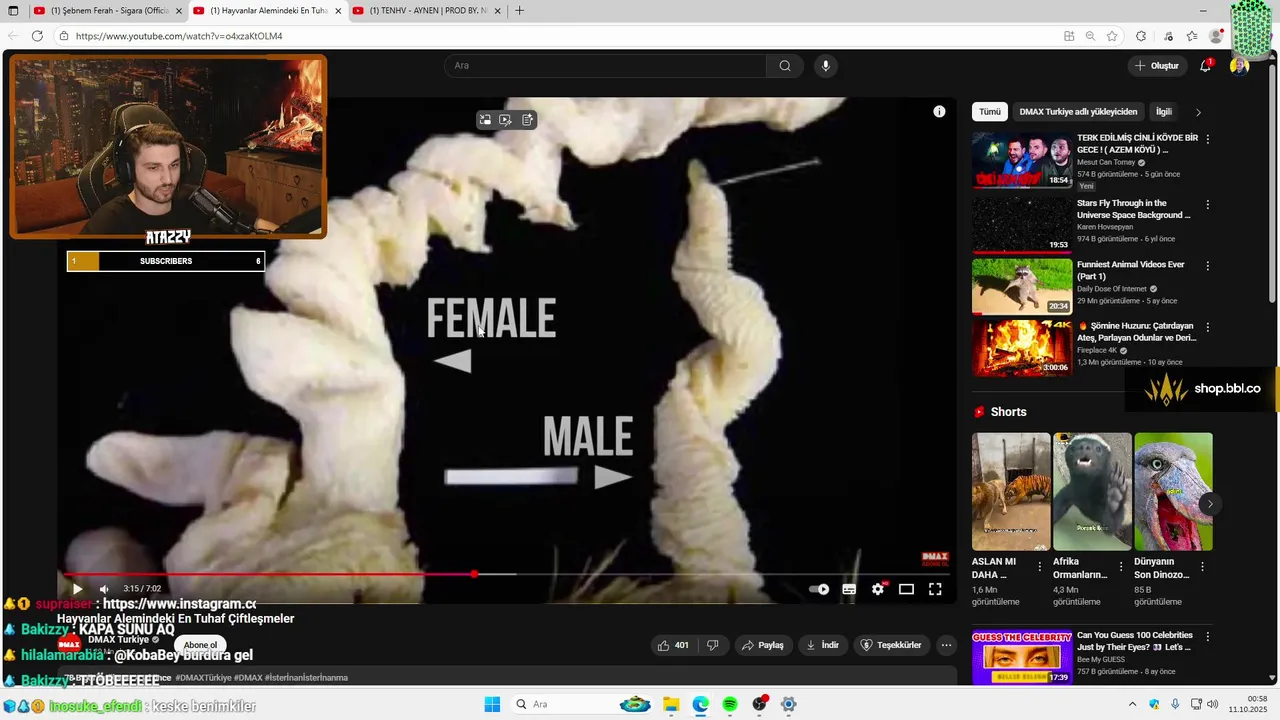Viewport: 1280px width, 720px height.
Task: Click the video progress bar scrubber
Action: (474, 574)
